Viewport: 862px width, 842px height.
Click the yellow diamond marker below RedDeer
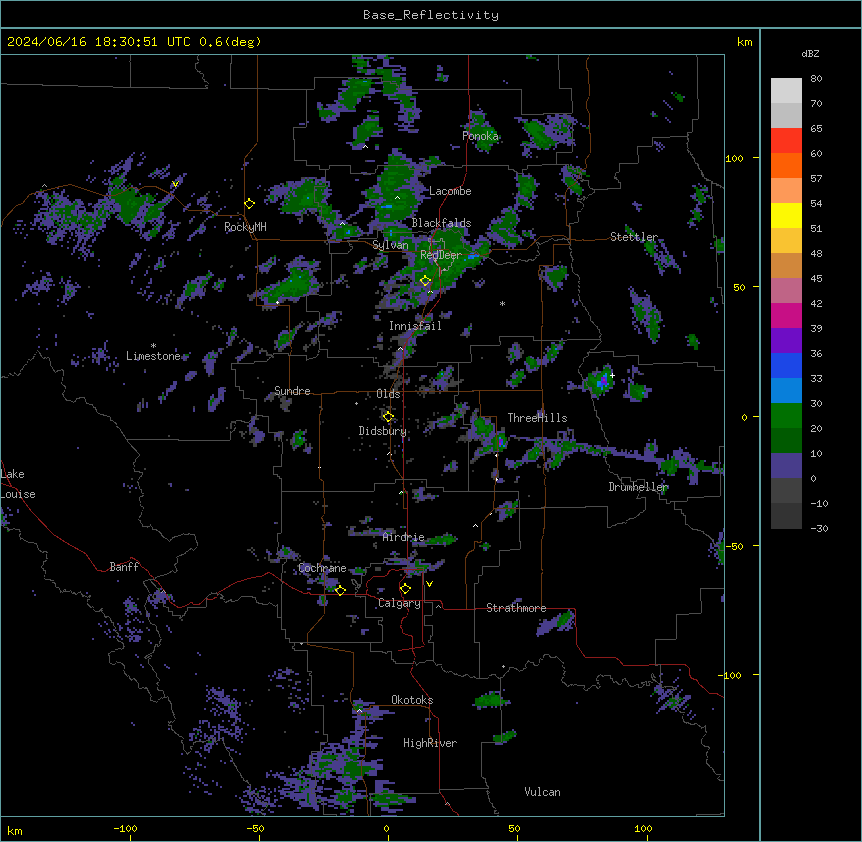pos(425,281)
